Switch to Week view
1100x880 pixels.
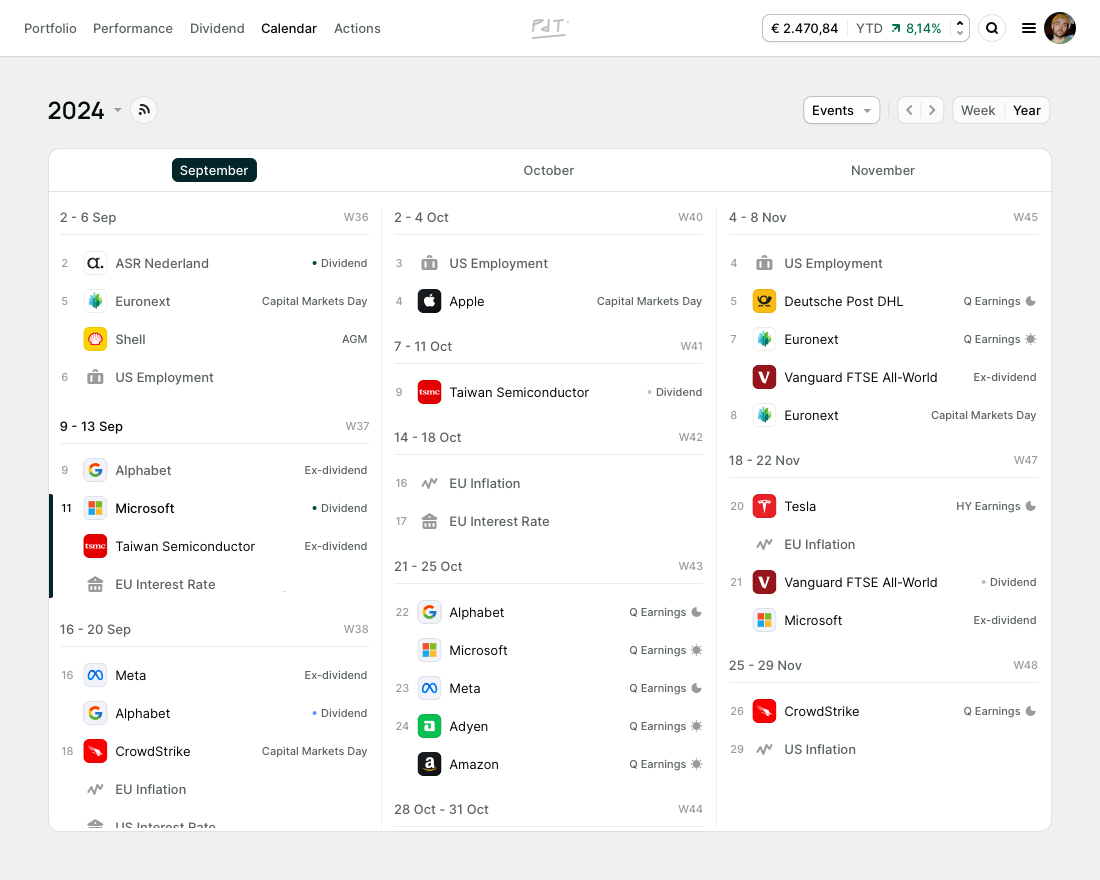[977, 110]
